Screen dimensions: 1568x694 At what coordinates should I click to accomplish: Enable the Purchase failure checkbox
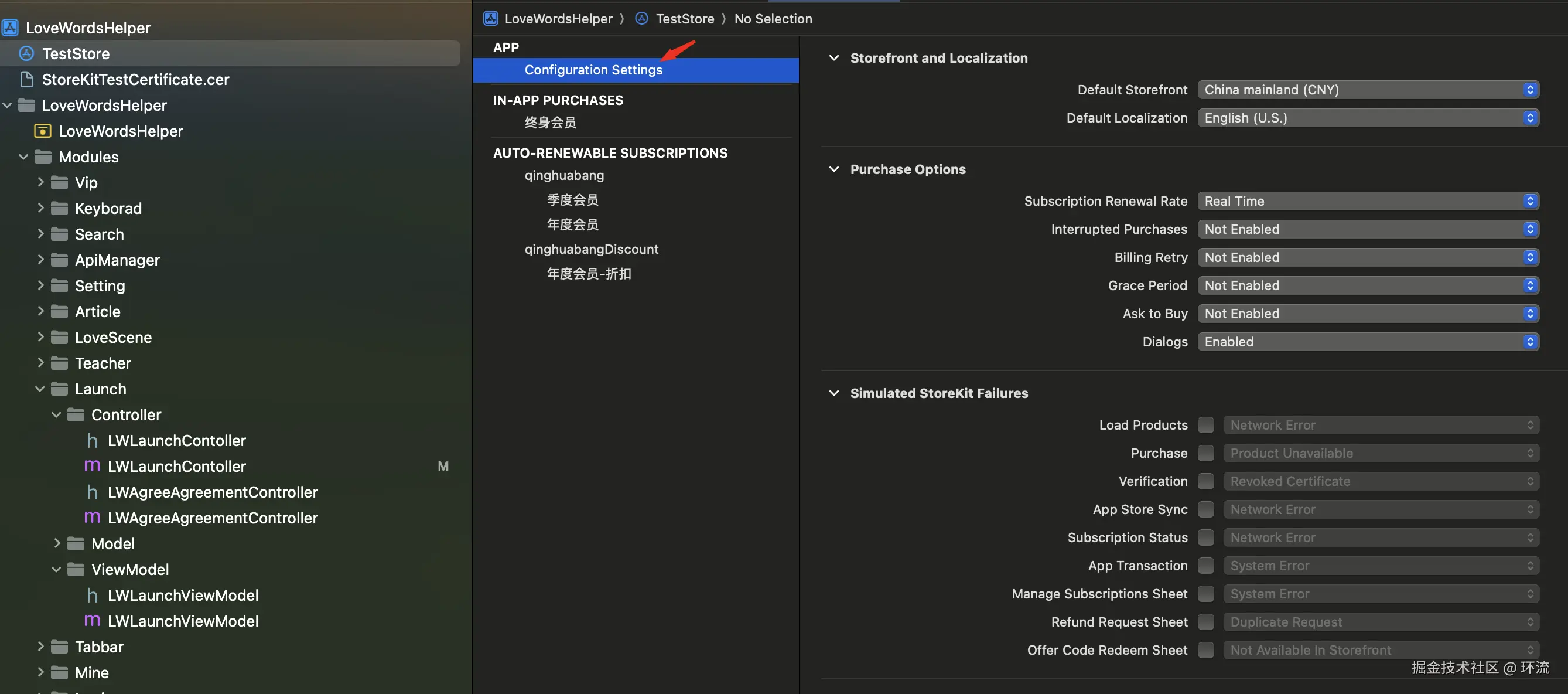click(1205, 453)
